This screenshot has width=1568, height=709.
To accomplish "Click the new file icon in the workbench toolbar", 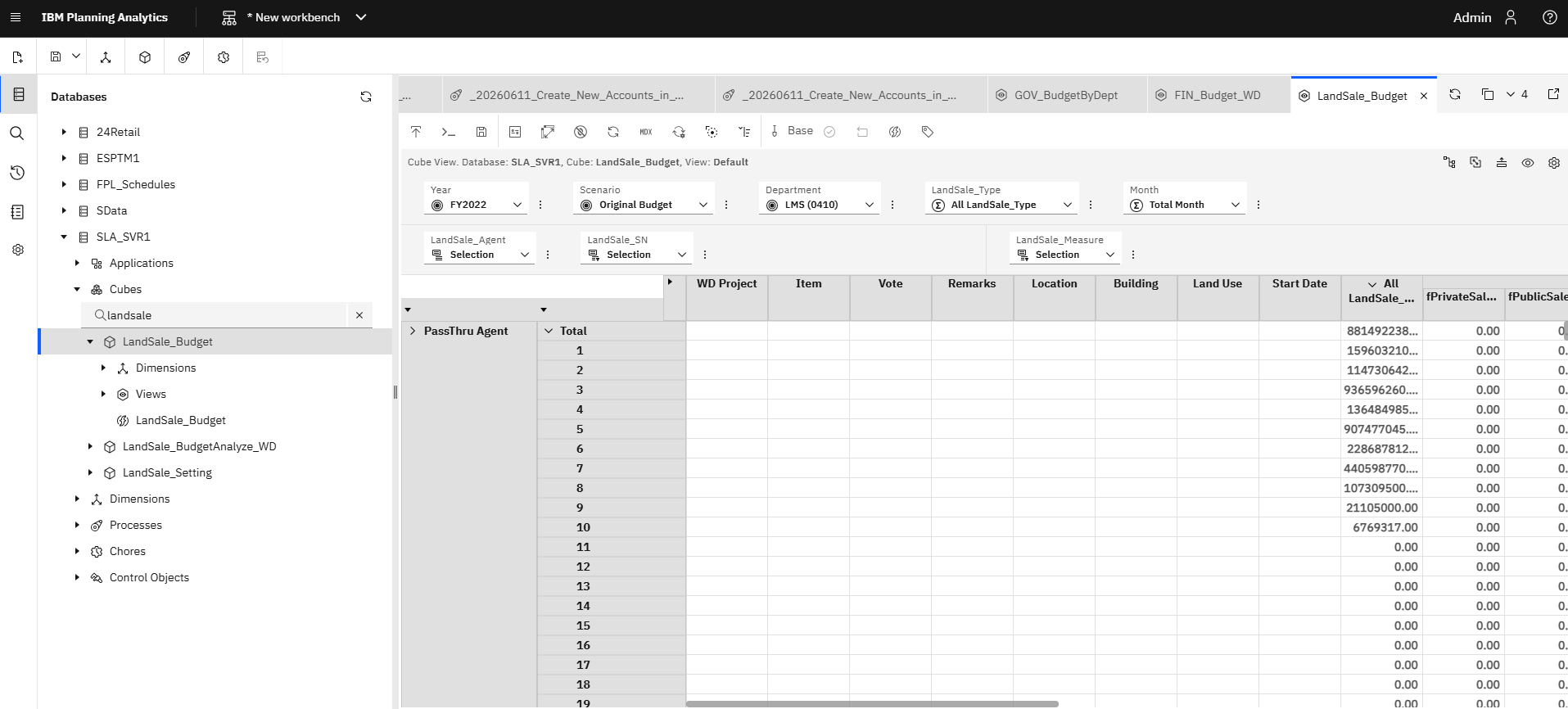I will [x=18, y=57].
